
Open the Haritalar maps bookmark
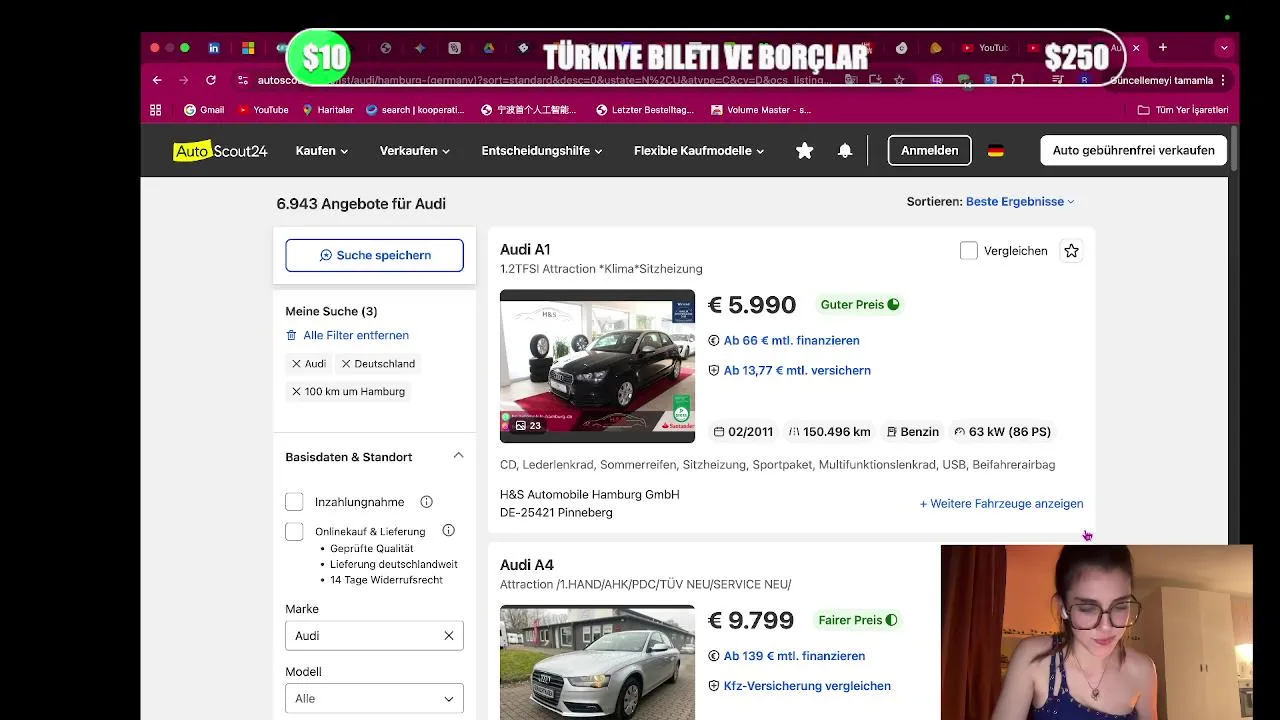click(x=328, y=110)
